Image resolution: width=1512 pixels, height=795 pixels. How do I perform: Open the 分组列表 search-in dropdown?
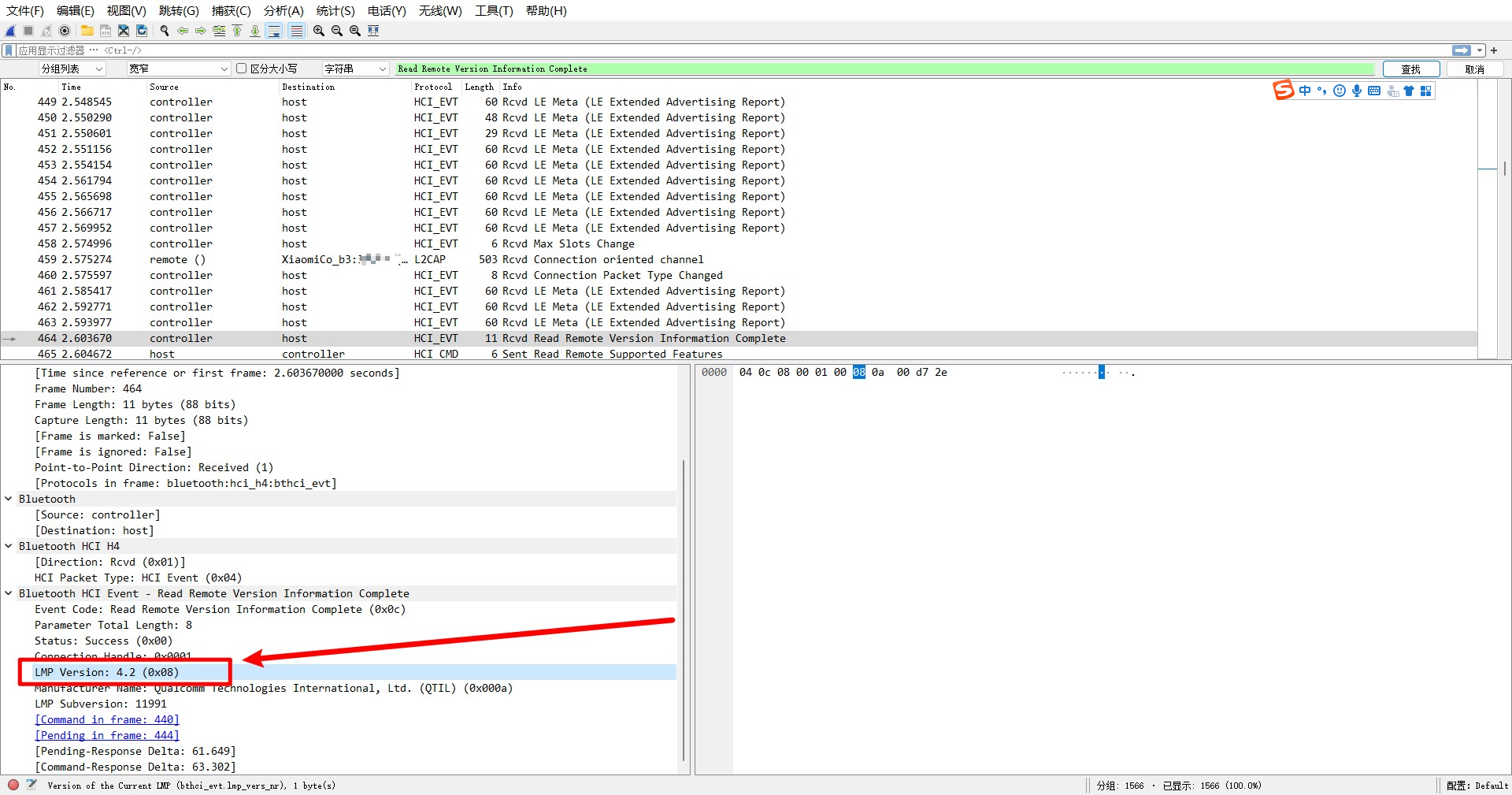tap(72, 69)
